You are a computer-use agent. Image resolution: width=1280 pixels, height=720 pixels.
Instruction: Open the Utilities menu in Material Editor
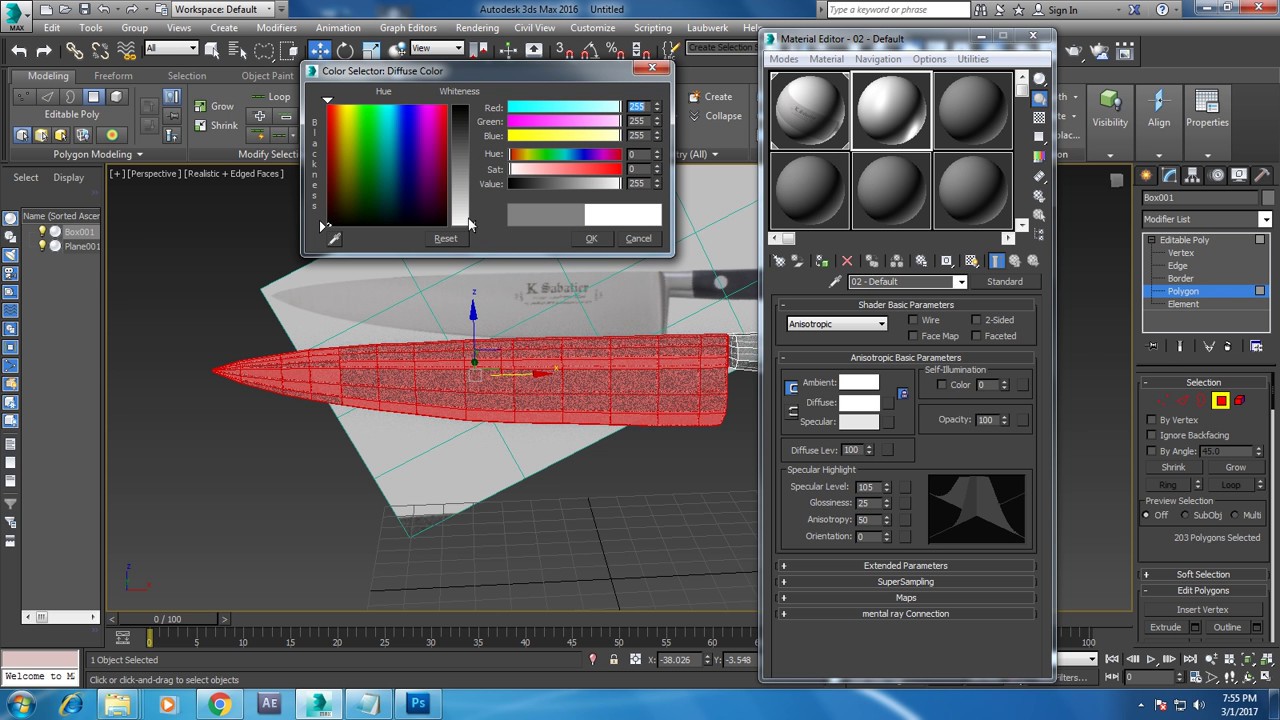(x=973, y=59)
